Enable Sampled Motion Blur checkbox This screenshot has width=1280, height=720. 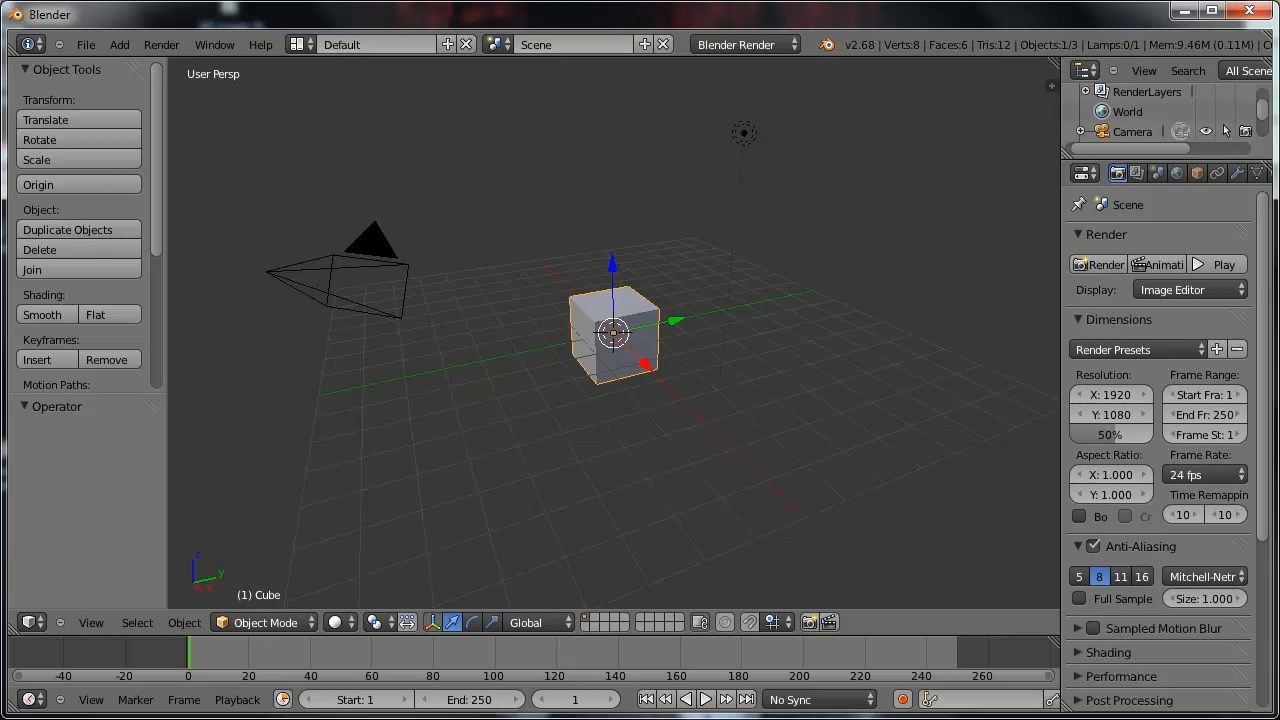[1093, 628]
